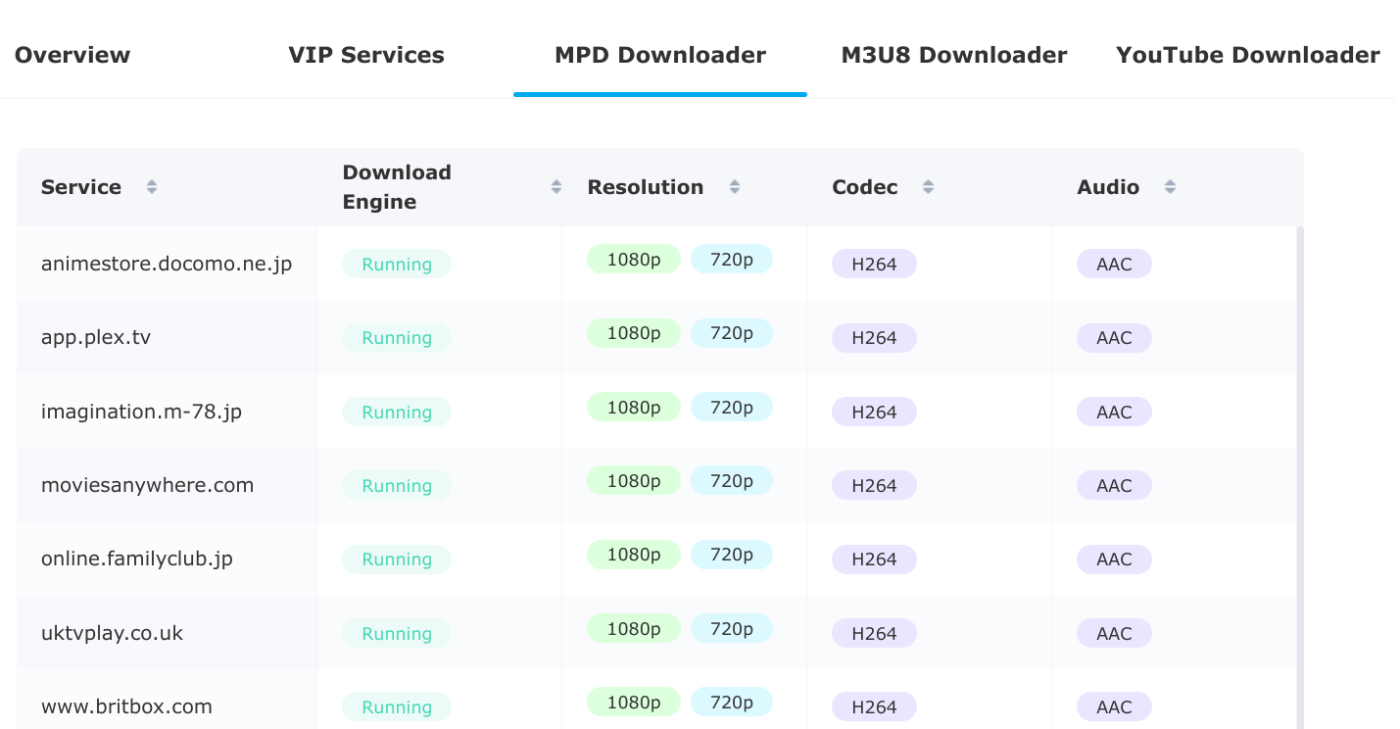Click H264 codec tag for app.plex.tv
This screenshot has height=729, width=1400.
874,338
